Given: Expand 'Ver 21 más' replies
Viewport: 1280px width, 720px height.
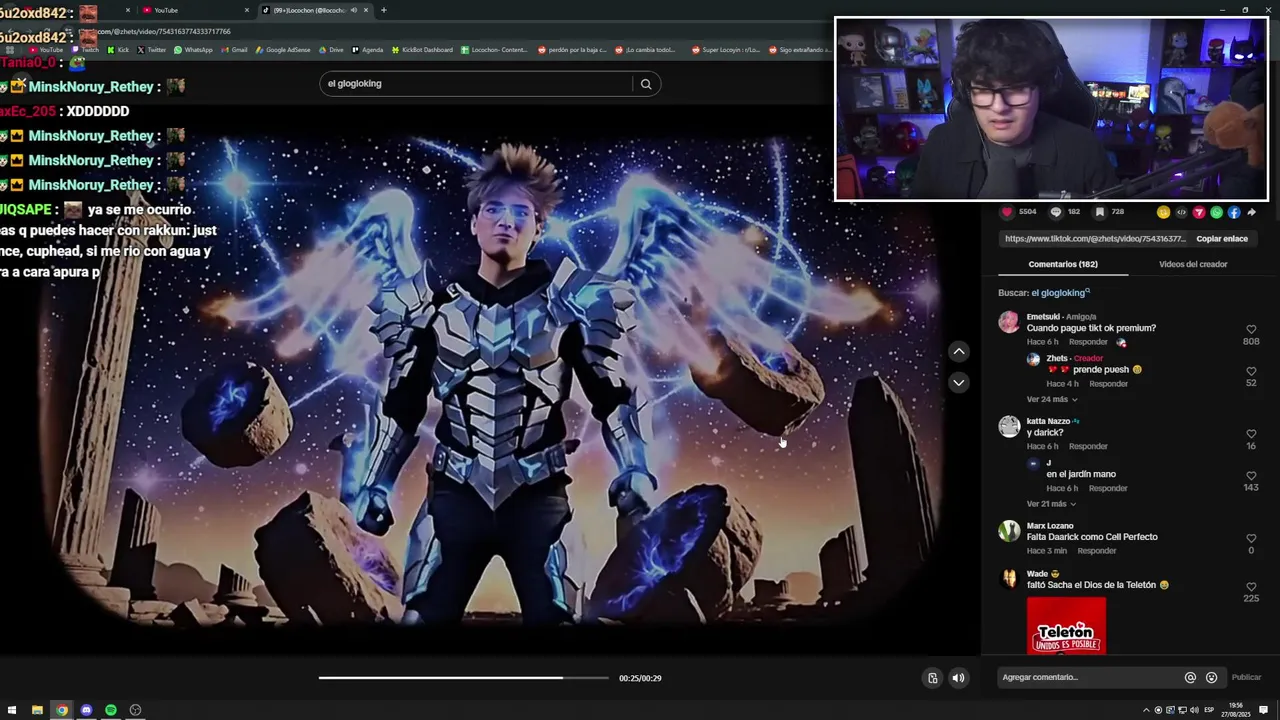Looking at the screenshot, I should (x=1051, y=504).
